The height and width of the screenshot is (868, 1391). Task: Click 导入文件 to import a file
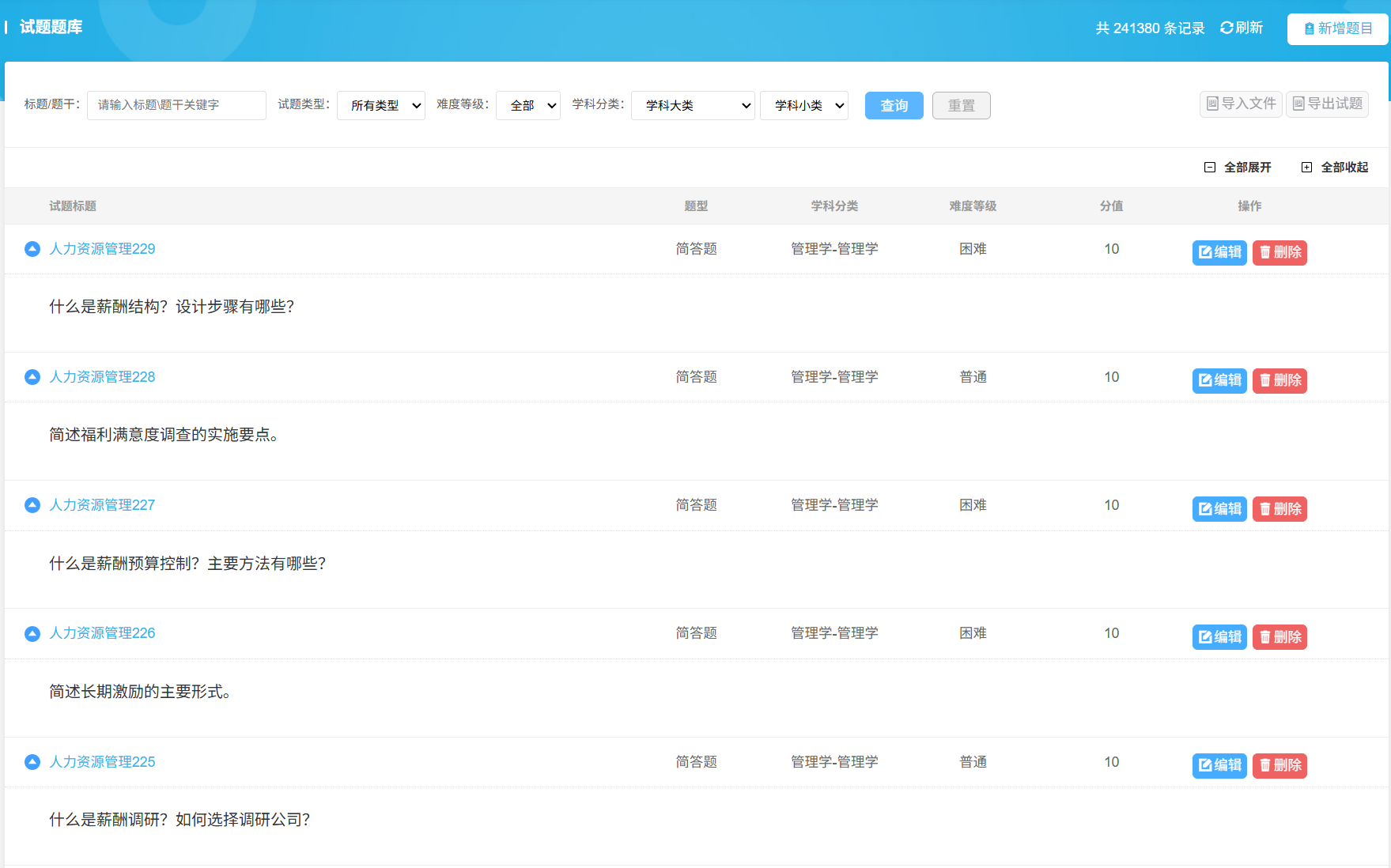click(x=1241, y=104)
